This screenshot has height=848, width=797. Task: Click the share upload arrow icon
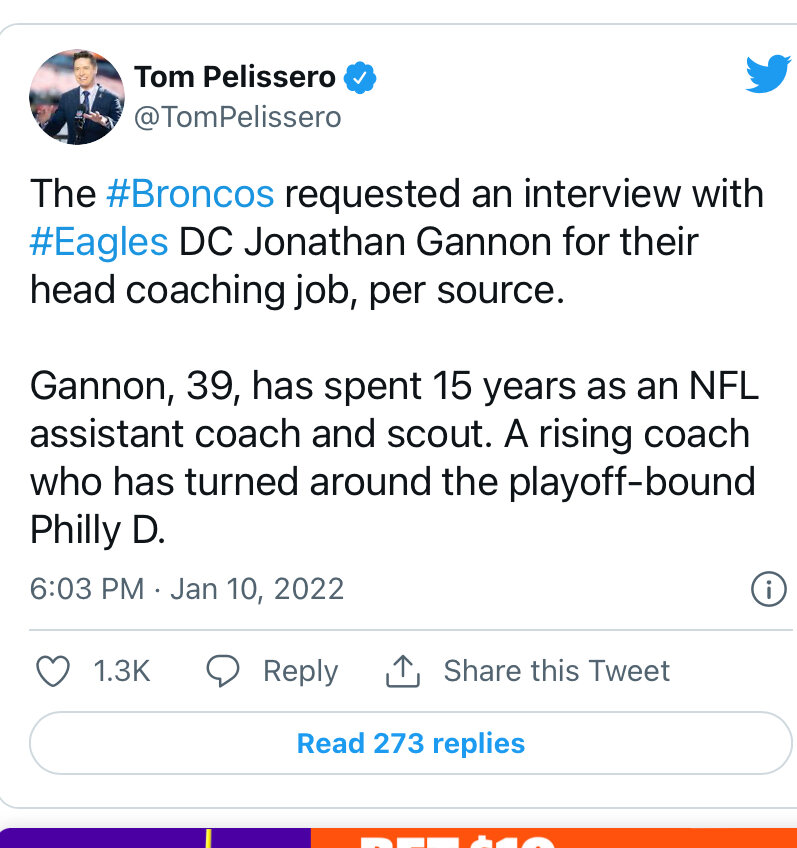coord(402,671)
